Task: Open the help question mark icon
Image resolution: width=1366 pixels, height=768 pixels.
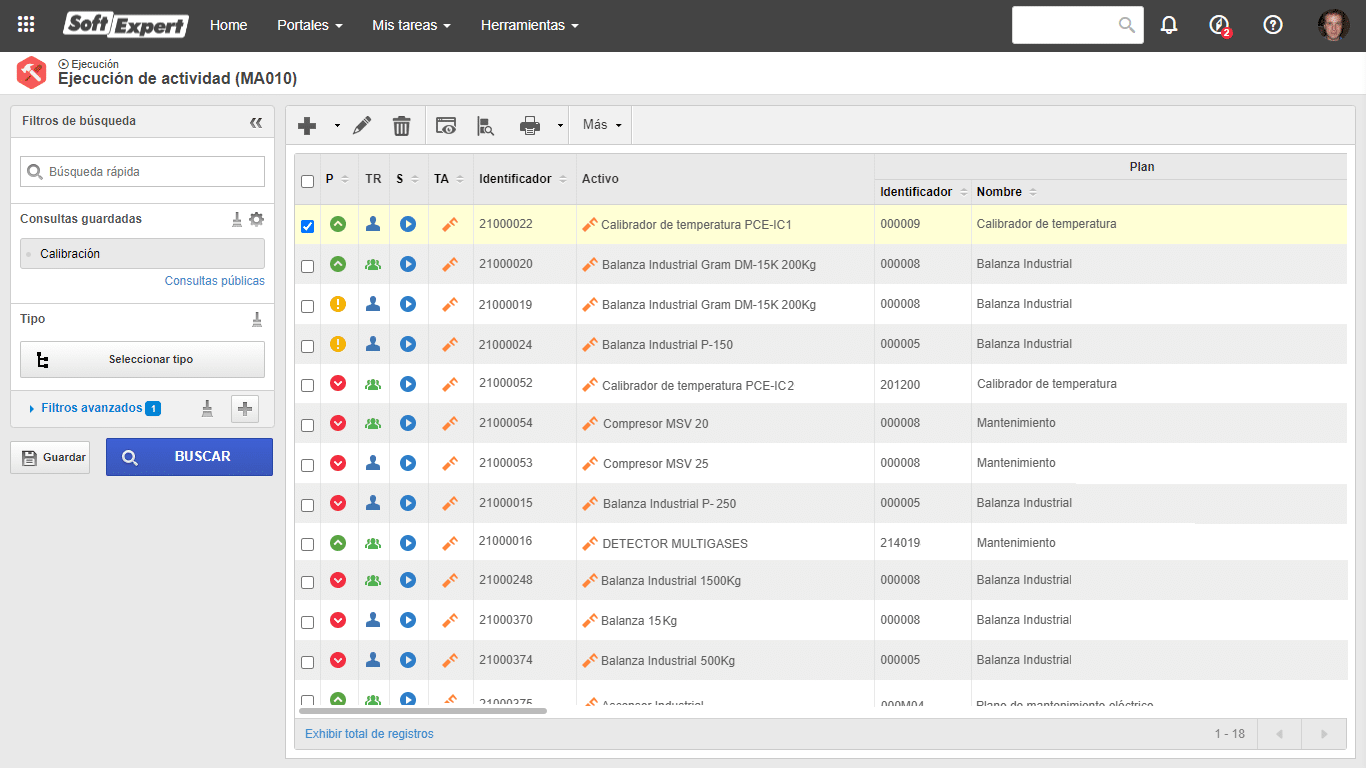Action: point(1273,25)
